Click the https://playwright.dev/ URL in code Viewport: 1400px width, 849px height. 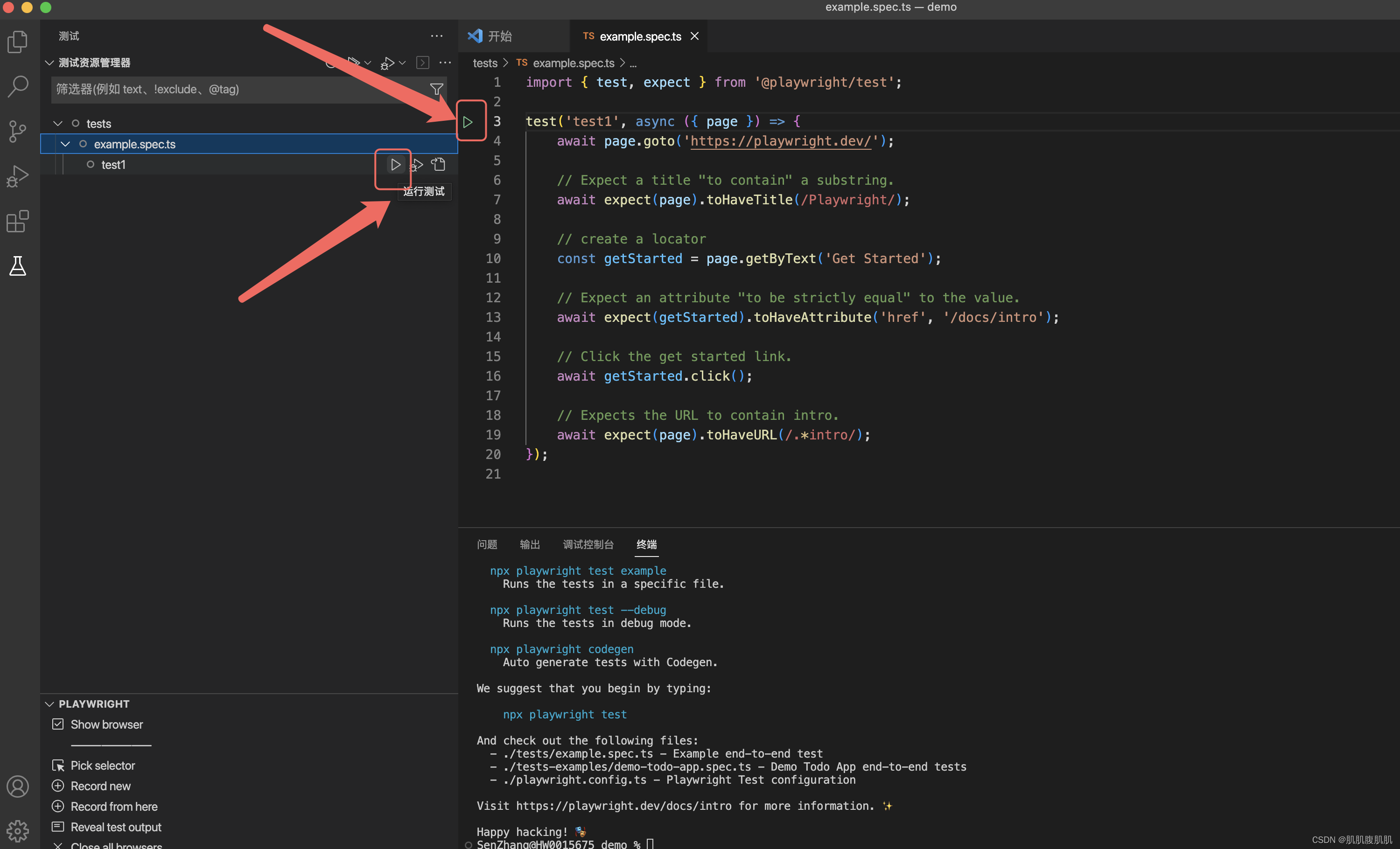[x=781, y=141]
